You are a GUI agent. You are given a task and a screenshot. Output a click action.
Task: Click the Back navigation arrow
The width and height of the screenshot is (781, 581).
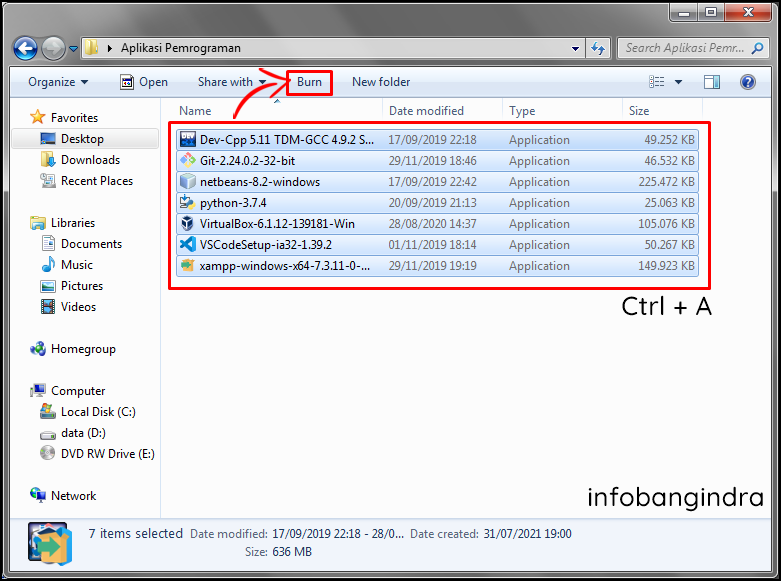tap(25, 48)
